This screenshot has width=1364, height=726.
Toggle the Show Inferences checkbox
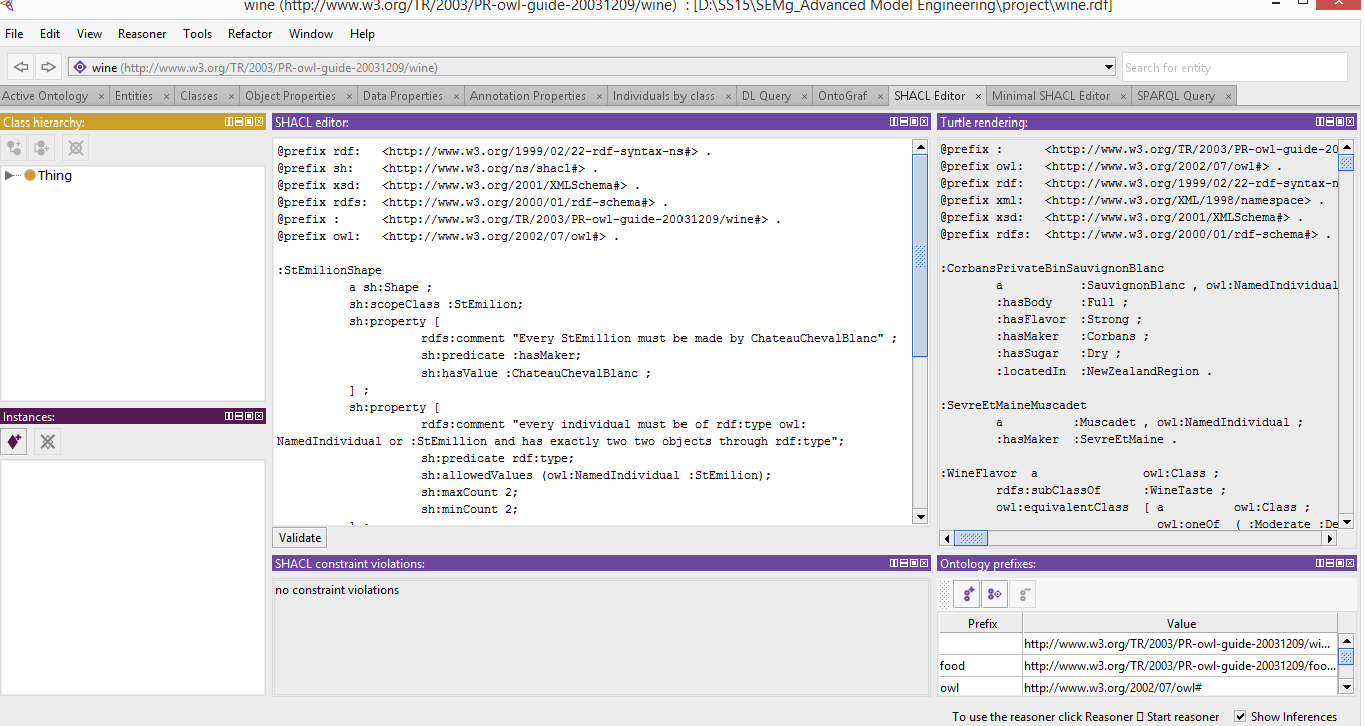1240,716
